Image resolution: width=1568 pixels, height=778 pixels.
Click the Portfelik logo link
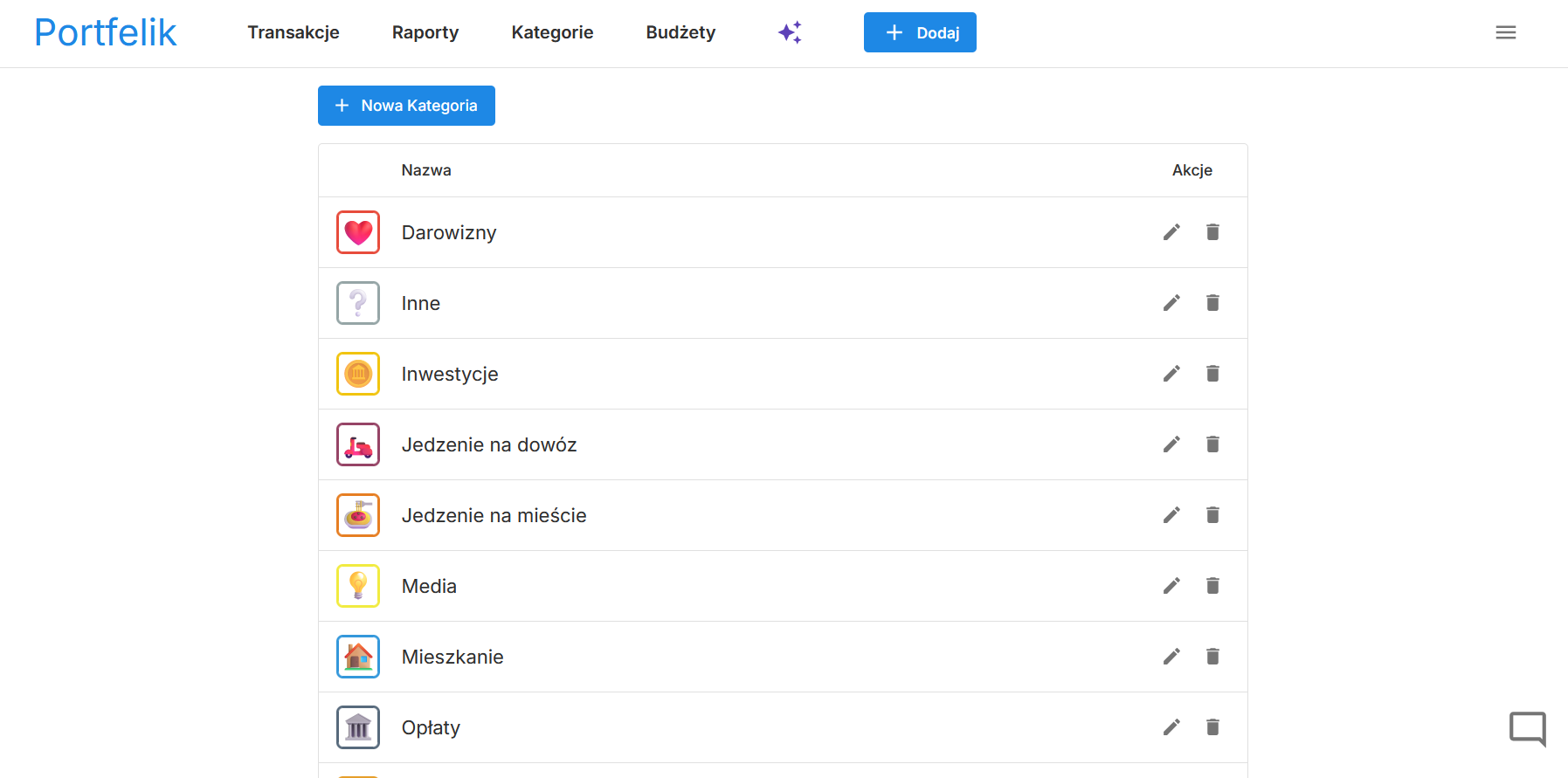[105, 32]
